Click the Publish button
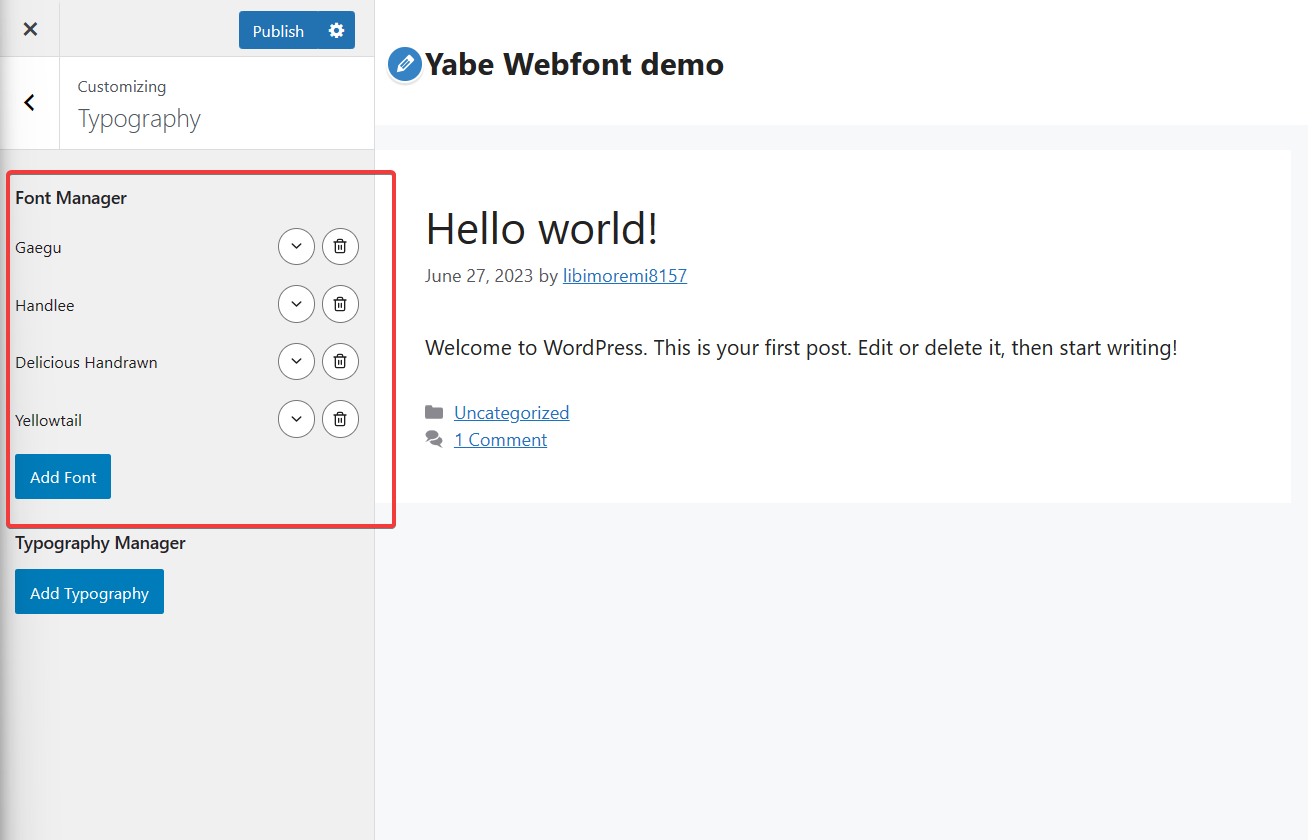 [278, 31]
